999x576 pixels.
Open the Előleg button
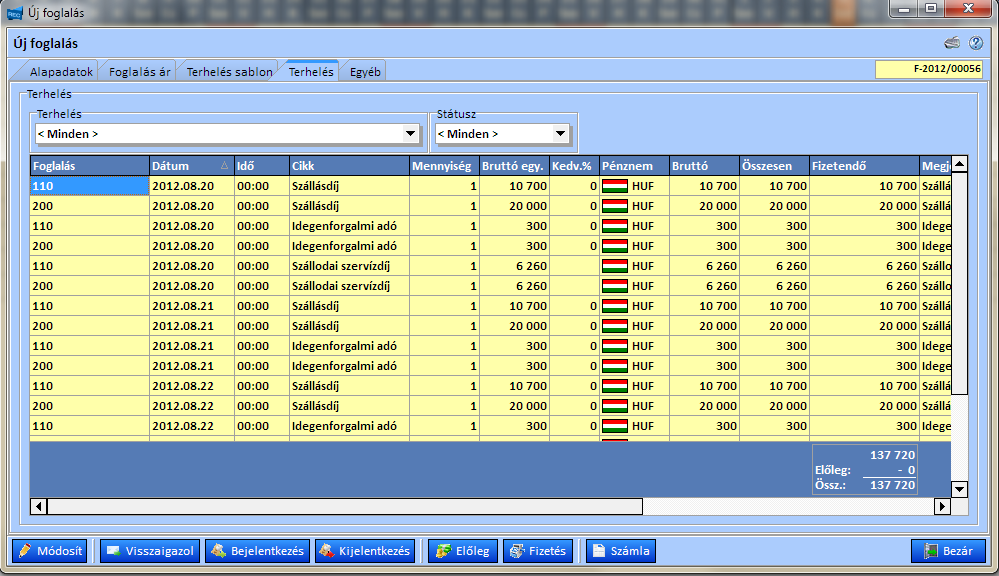[463, 551]
